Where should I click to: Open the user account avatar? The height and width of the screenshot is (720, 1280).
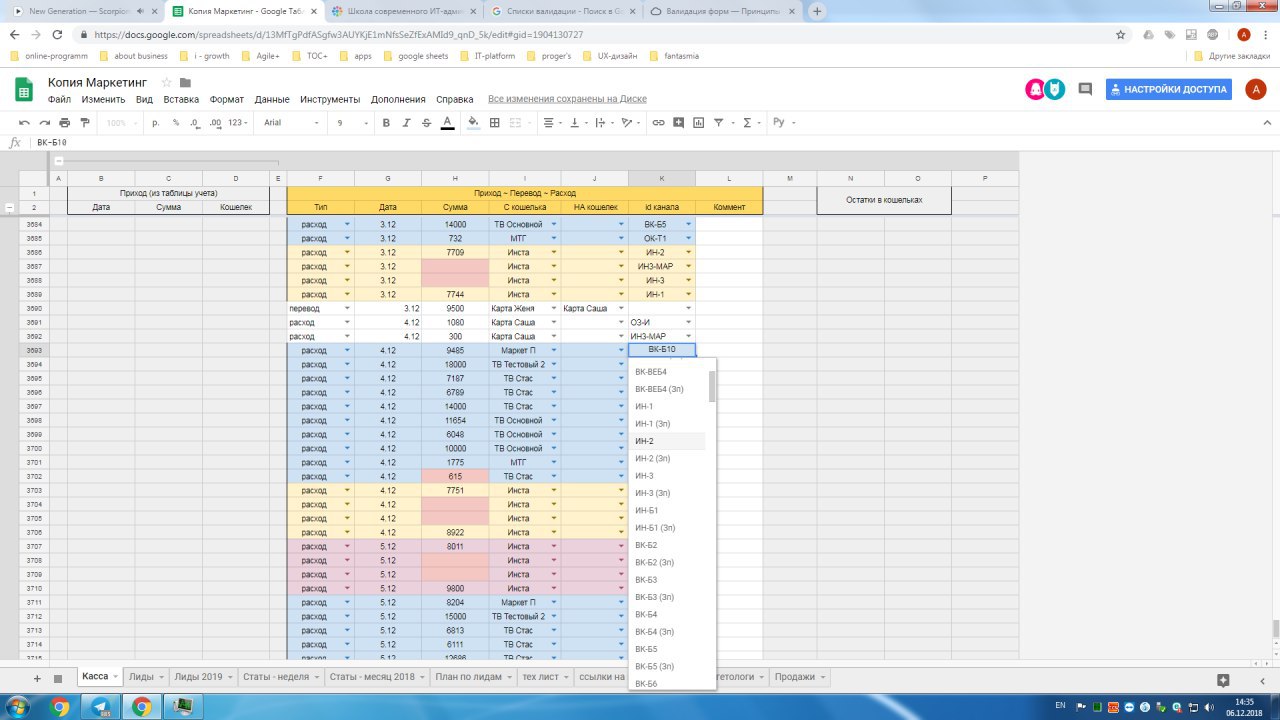click(x=1256, y=89)
